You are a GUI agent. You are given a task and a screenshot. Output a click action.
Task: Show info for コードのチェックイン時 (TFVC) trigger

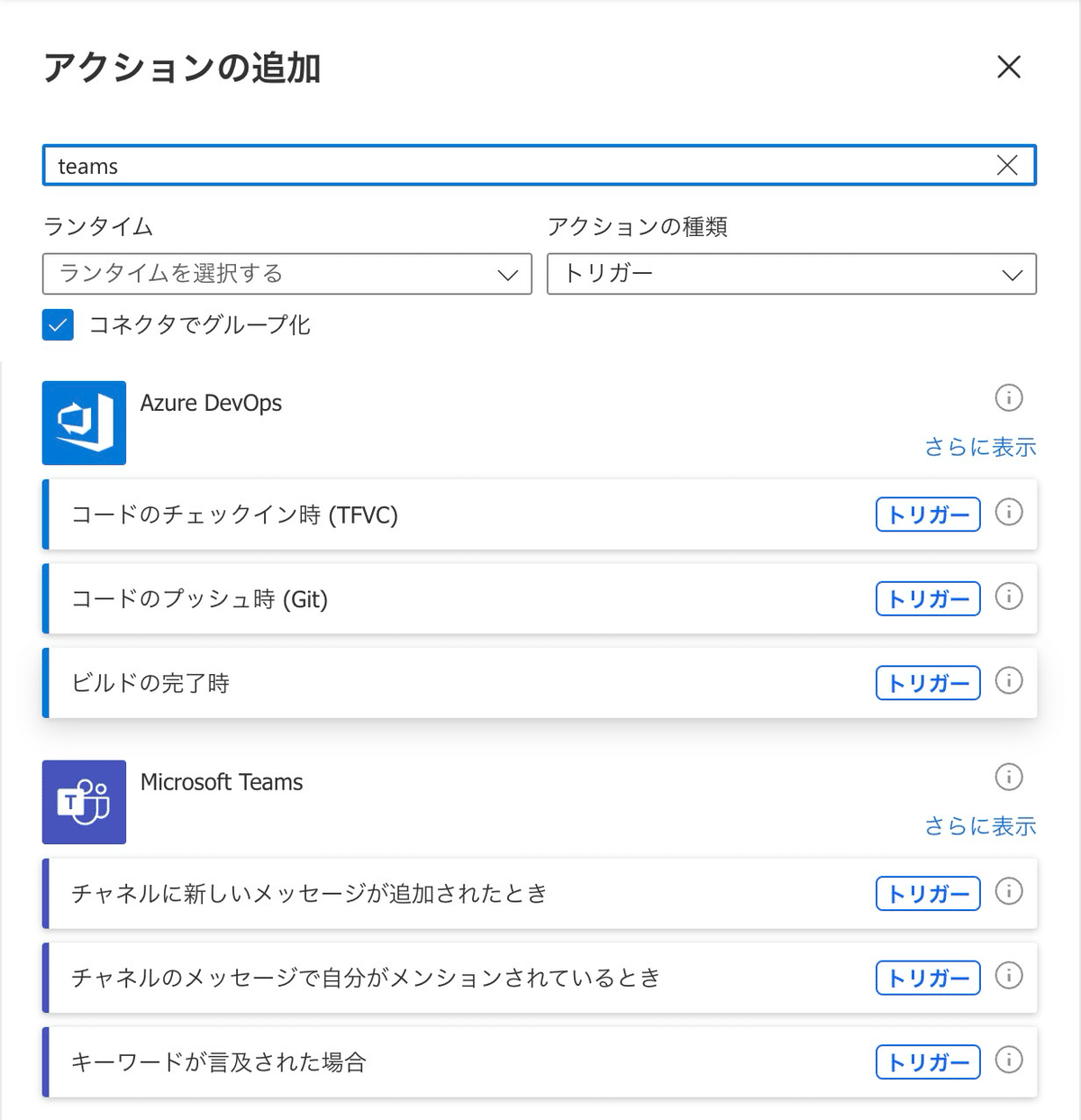[1009, 513]
